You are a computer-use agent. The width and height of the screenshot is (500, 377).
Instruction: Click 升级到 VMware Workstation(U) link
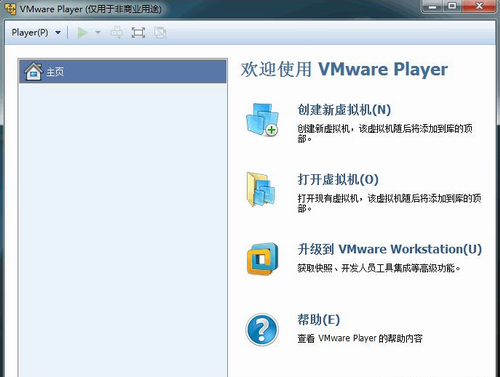pos(390,249)
